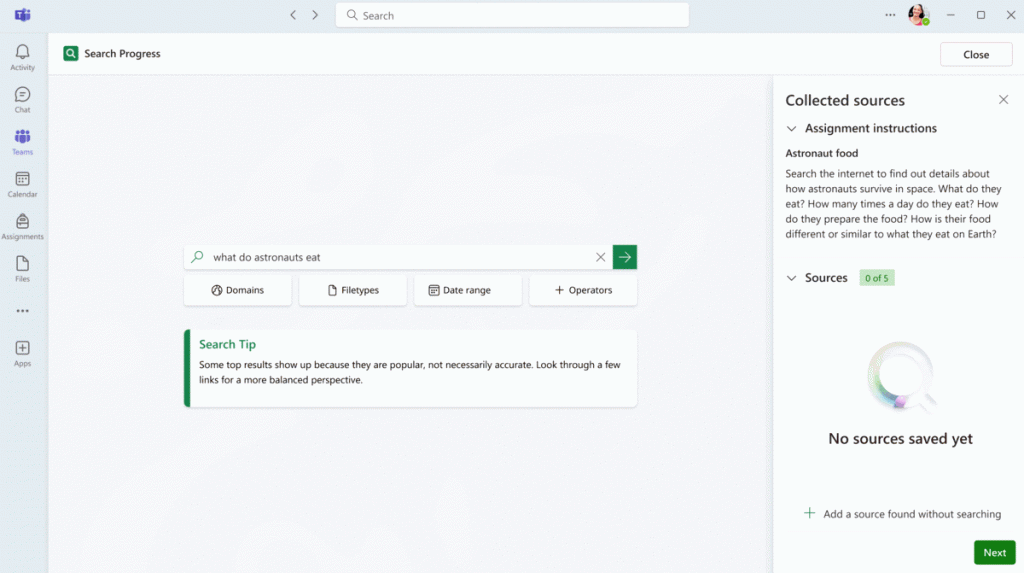
Task: Collapse the Assignment instructions section
Action: (x=792, y=129)
